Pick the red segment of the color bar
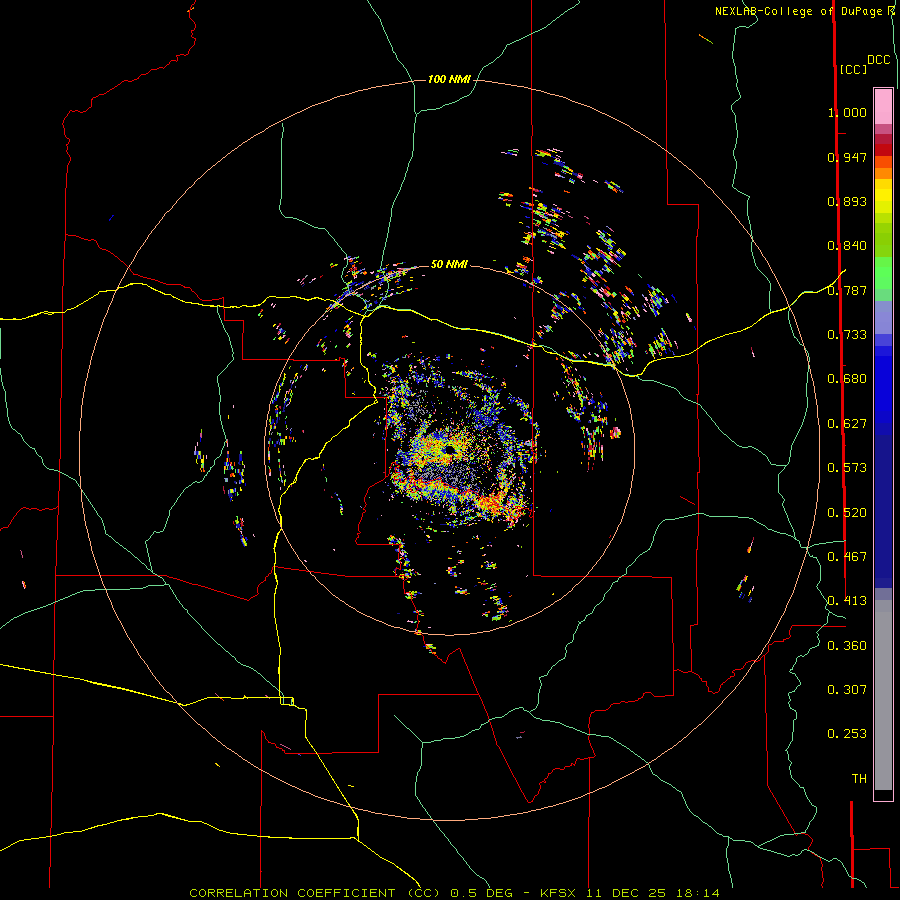The width and height of the screenshot is (900, 900). (x=883, y=150)
